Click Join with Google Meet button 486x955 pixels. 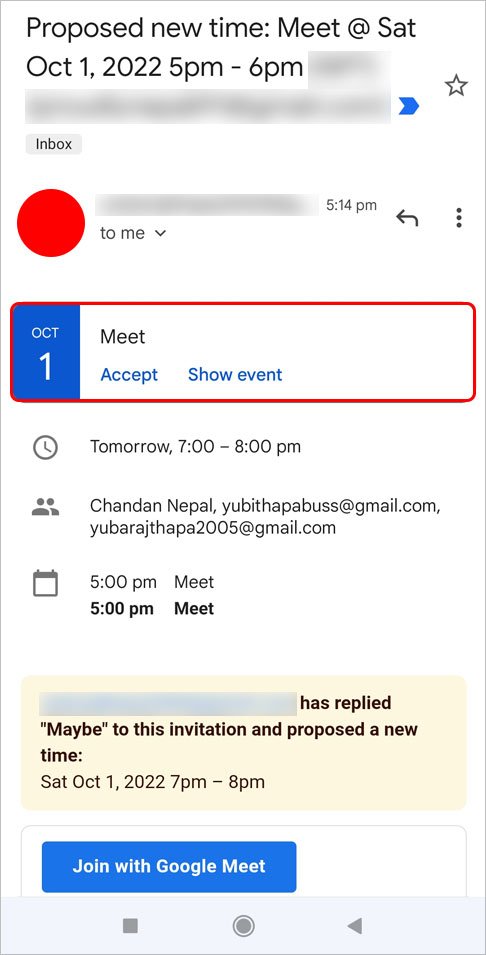click(x=169, y=866)
